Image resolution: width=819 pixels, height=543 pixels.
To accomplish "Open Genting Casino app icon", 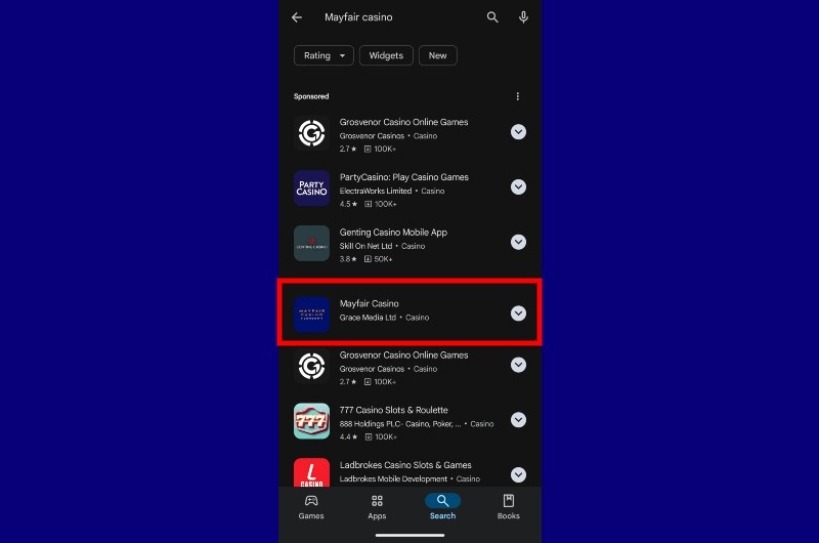I will tap(312, 243).
